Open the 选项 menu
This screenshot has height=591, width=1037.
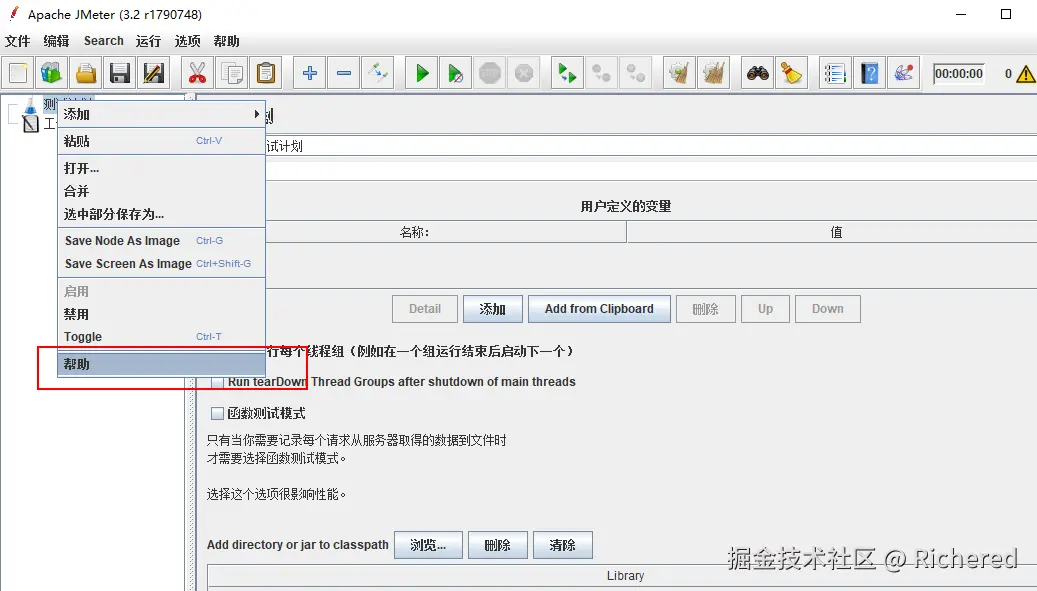coord(187,41)
